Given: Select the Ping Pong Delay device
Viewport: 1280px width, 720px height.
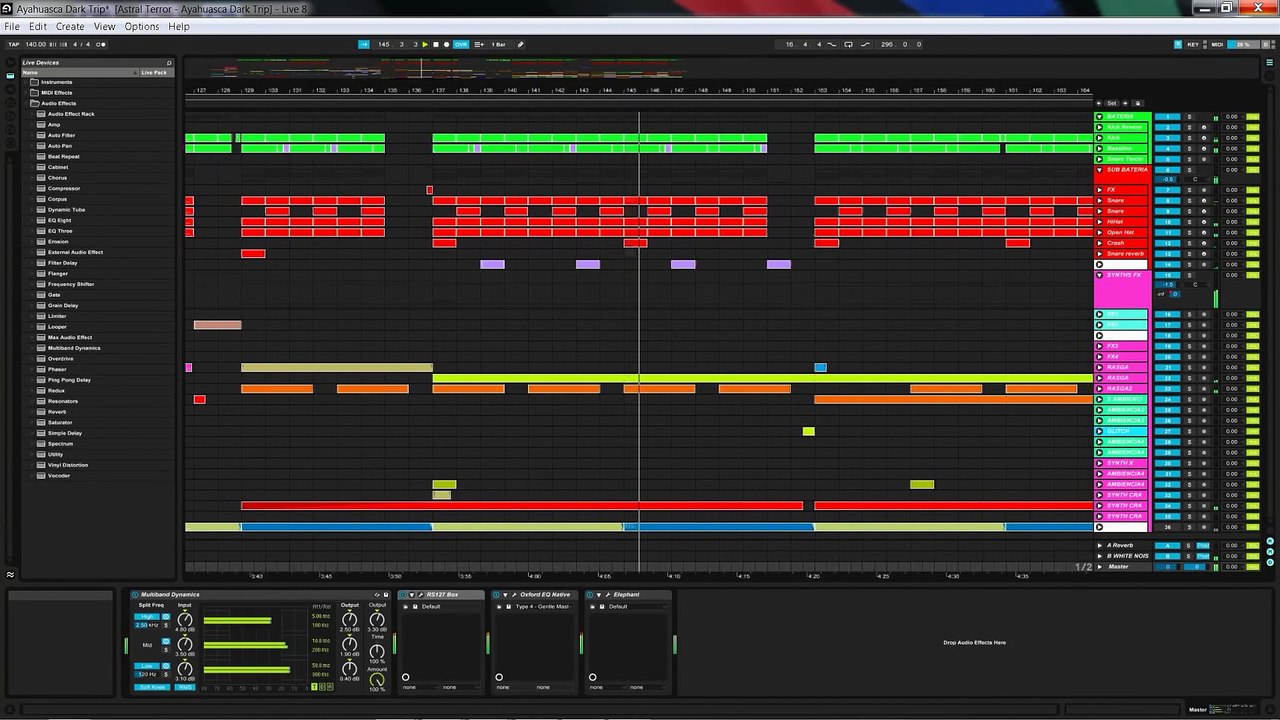Looking at the screenshot, I should 69,380.
